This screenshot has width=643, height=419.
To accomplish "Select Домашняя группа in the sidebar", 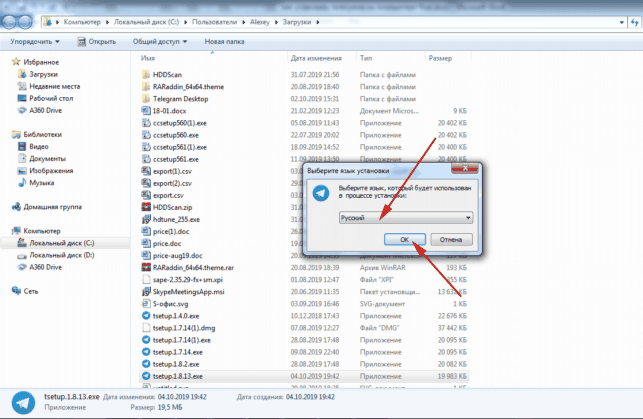I will point(52,207).
